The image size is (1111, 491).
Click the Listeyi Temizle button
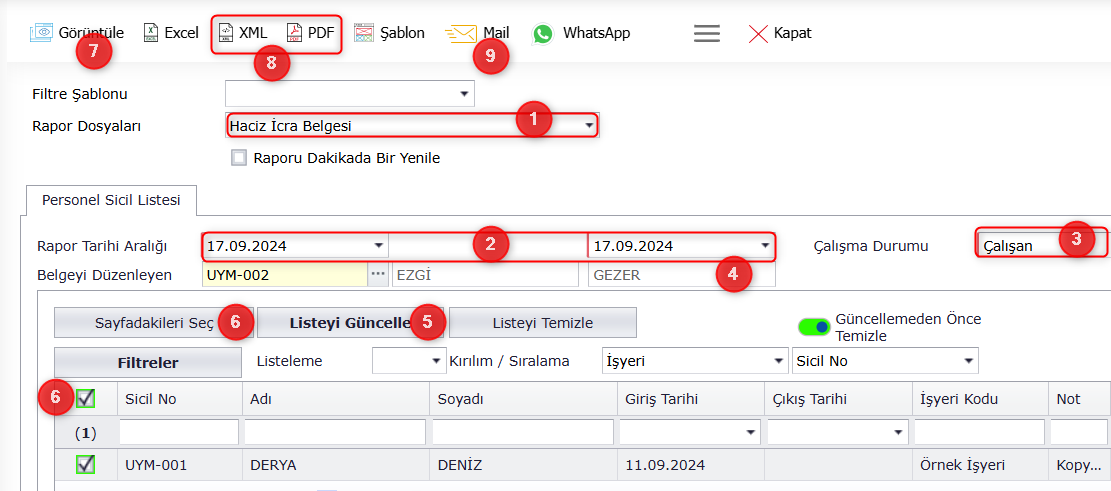(x=543, y=322)
